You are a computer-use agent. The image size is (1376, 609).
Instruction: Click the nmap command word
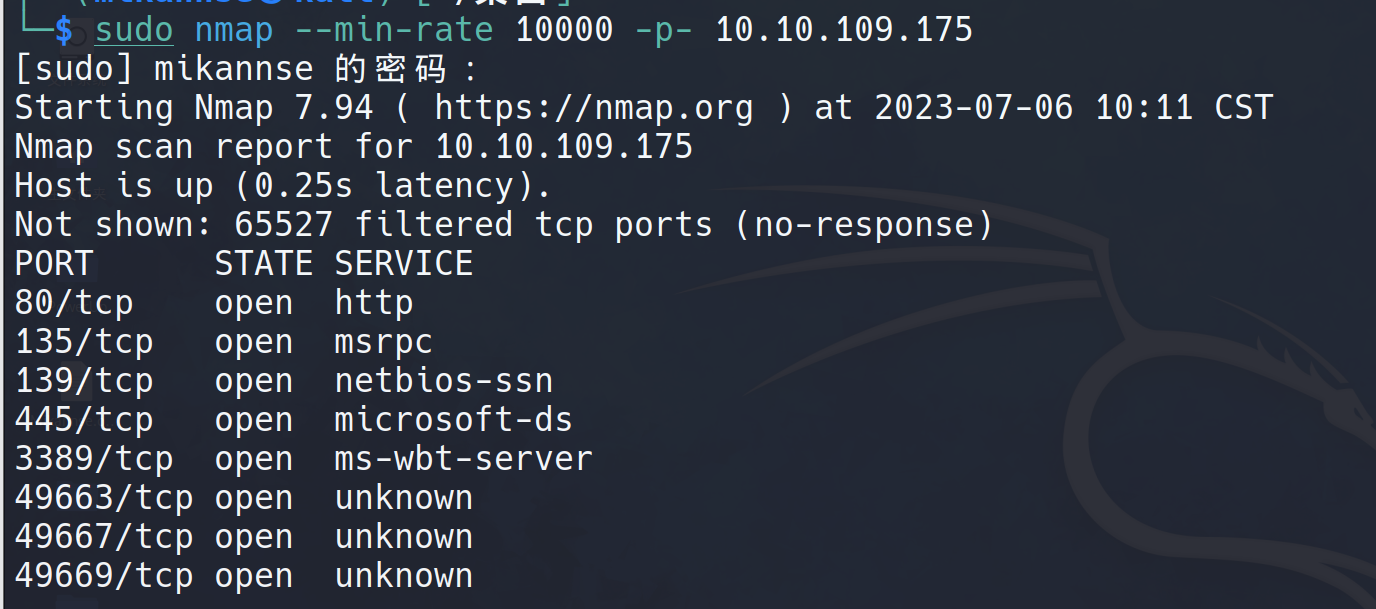(x=234, y=29)
